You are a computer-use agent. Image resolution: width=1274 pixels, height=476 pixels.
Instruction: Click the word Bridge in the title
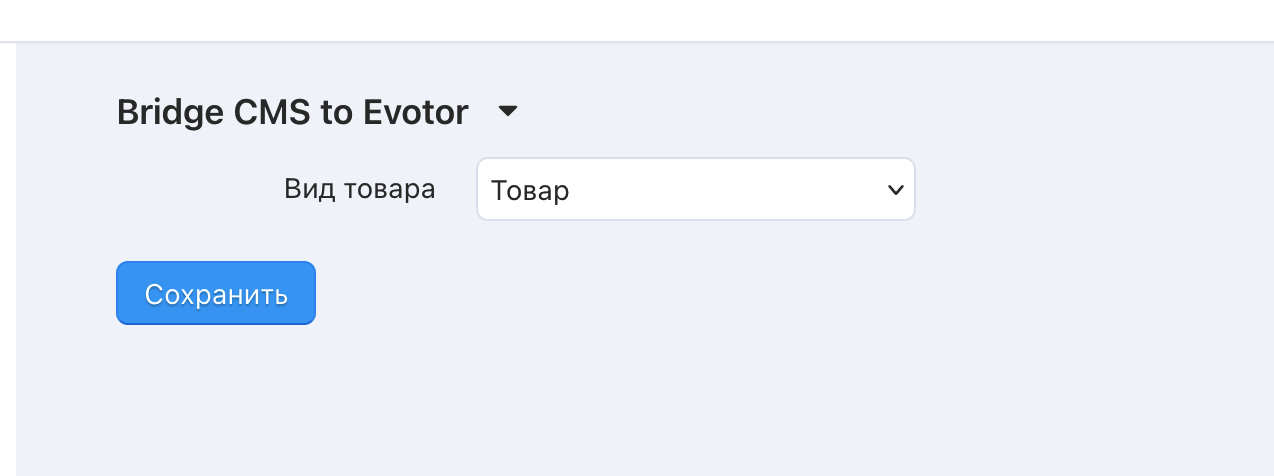point(170,113)
